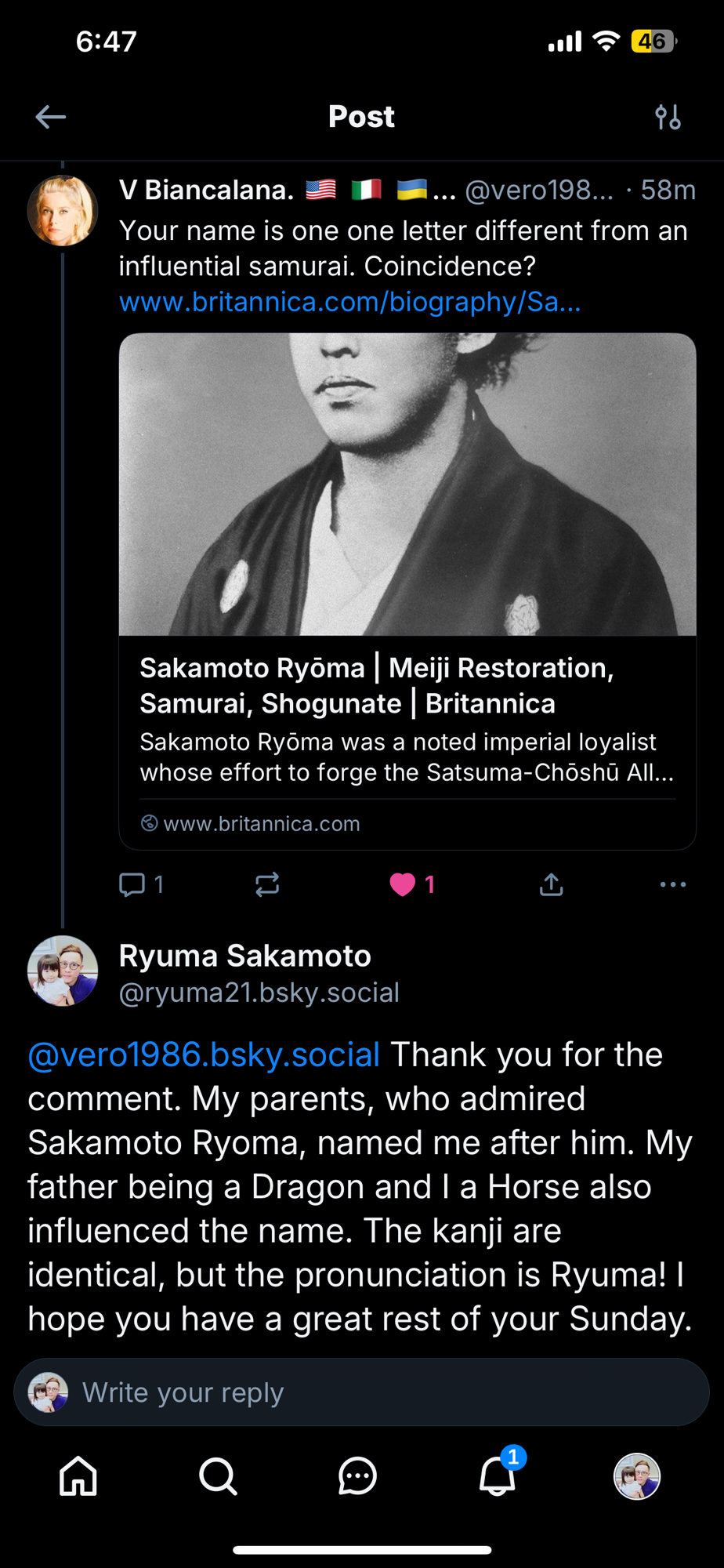This screenshot has width=724, height=1568.
Task: Open the Search tab
Action: click(x=218, y=1476)
